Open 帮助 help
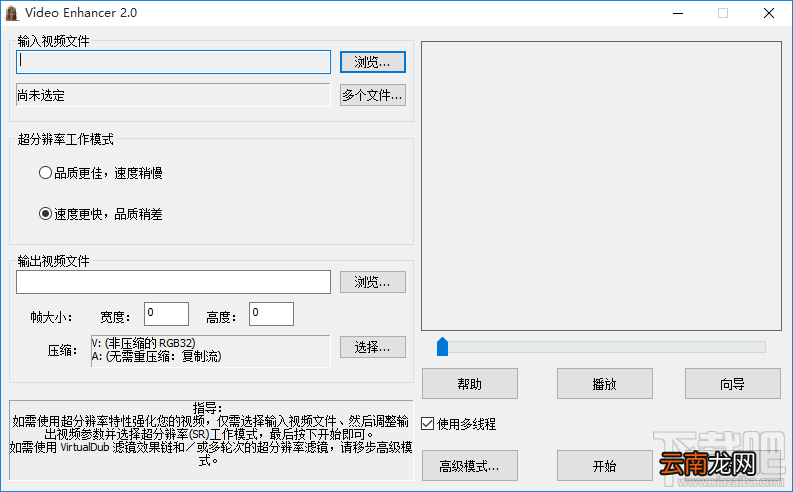The image size is (793, 492). coord(470,384)
